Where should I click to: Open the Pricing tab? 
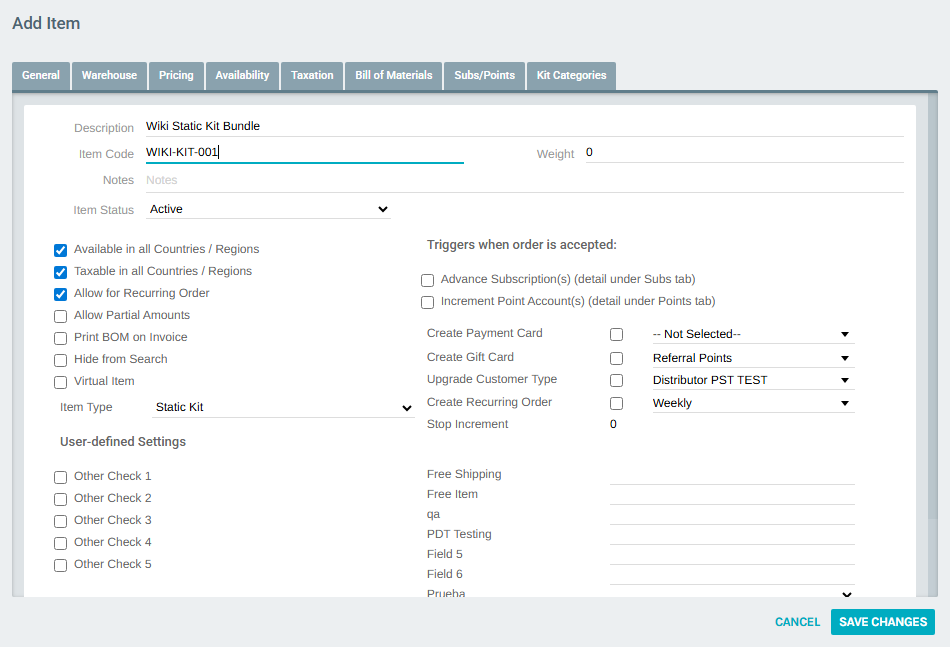coord(176,76)
